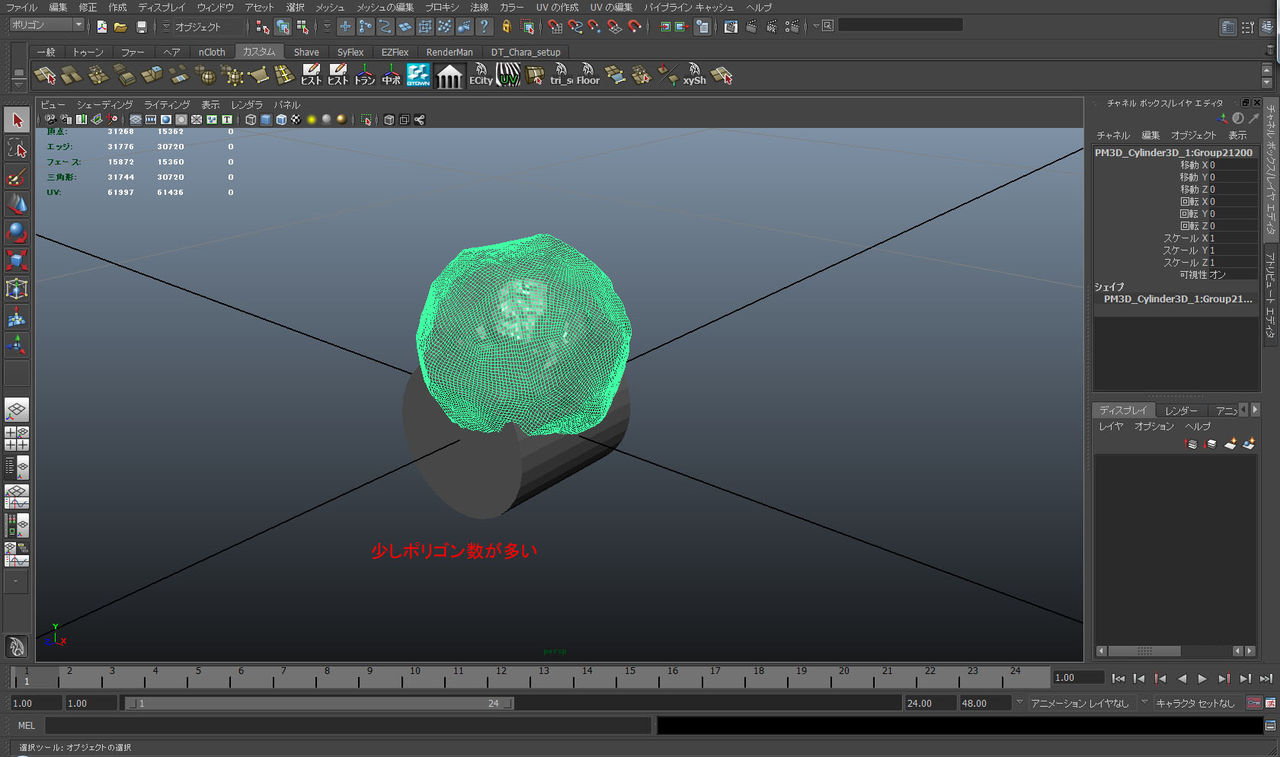Image resolution: width=1280 pixels, height=757 pixels.
Task: Switch to the RenderMan shelf tab
Action: (449, 52)
